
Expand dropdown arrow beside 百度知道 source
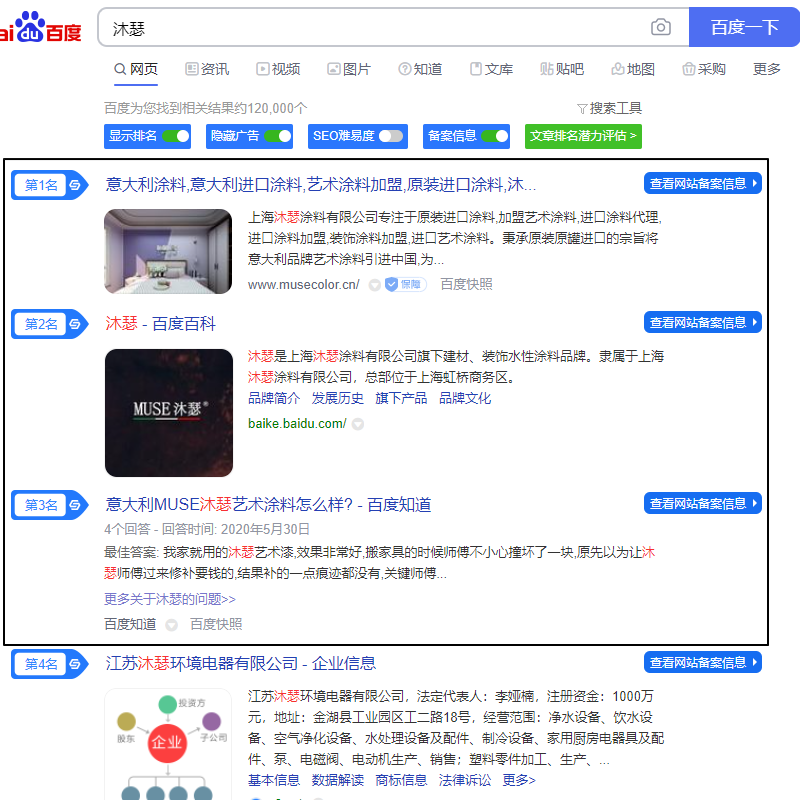tap(171, 625)
